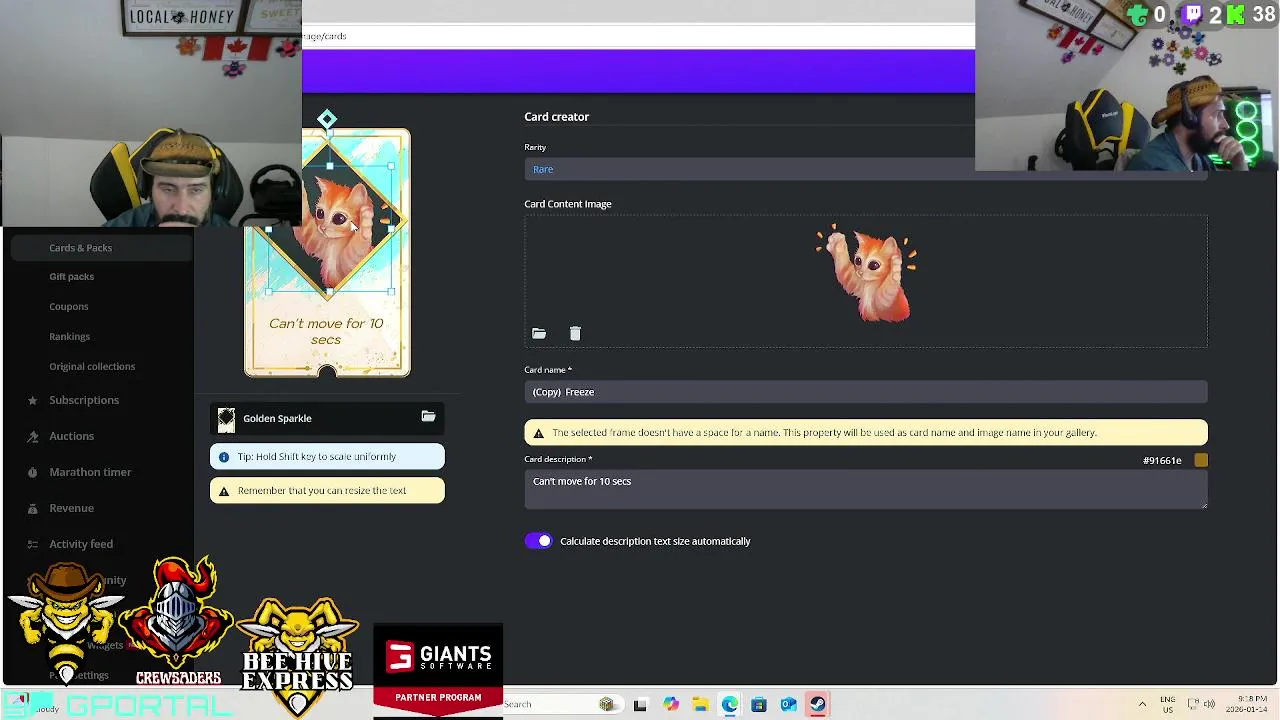Open volume control in system tray
The image size is (1280, 720).
click(1209, 704)
